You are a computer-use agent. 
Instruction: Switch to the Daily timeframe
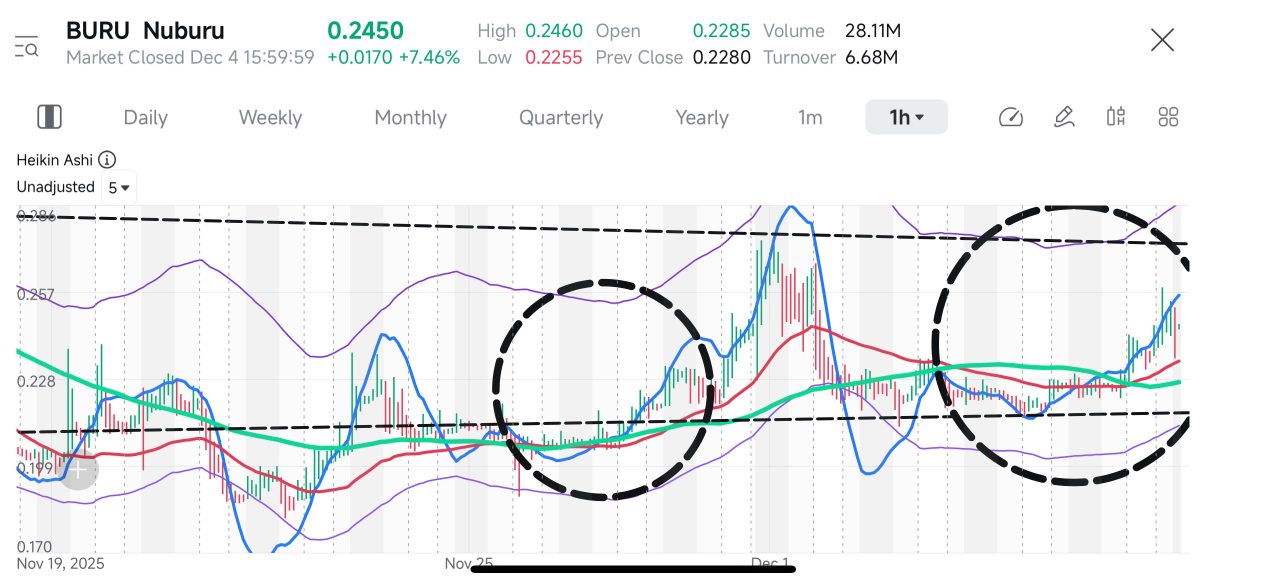[x=145, y=118]
